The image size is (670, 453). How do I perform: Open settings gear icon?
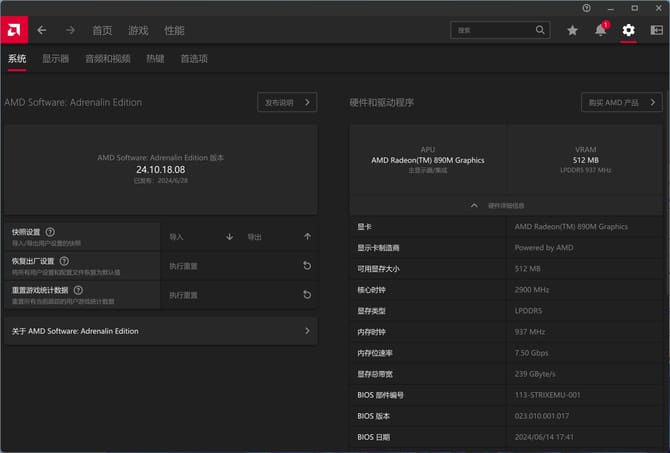(x=628, y=30)
